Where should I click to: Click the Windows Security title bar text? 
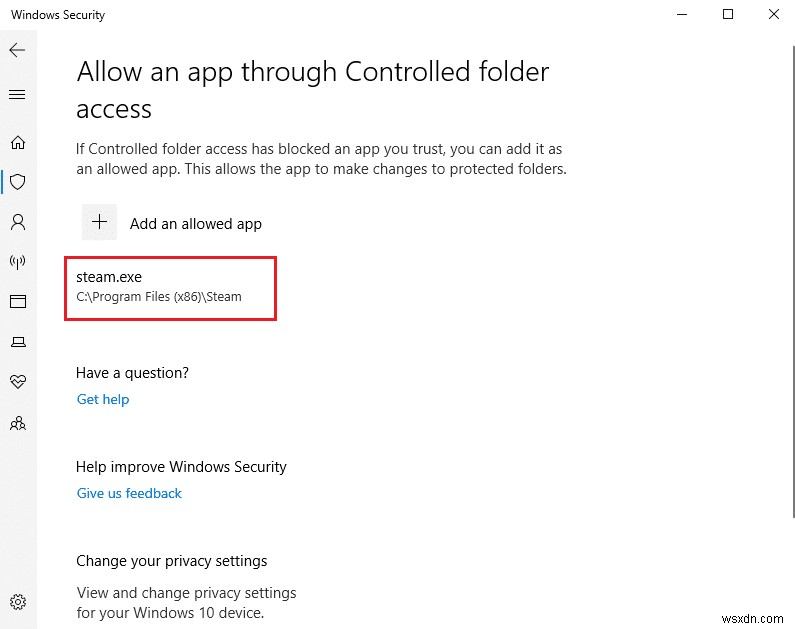pos(58,15)
